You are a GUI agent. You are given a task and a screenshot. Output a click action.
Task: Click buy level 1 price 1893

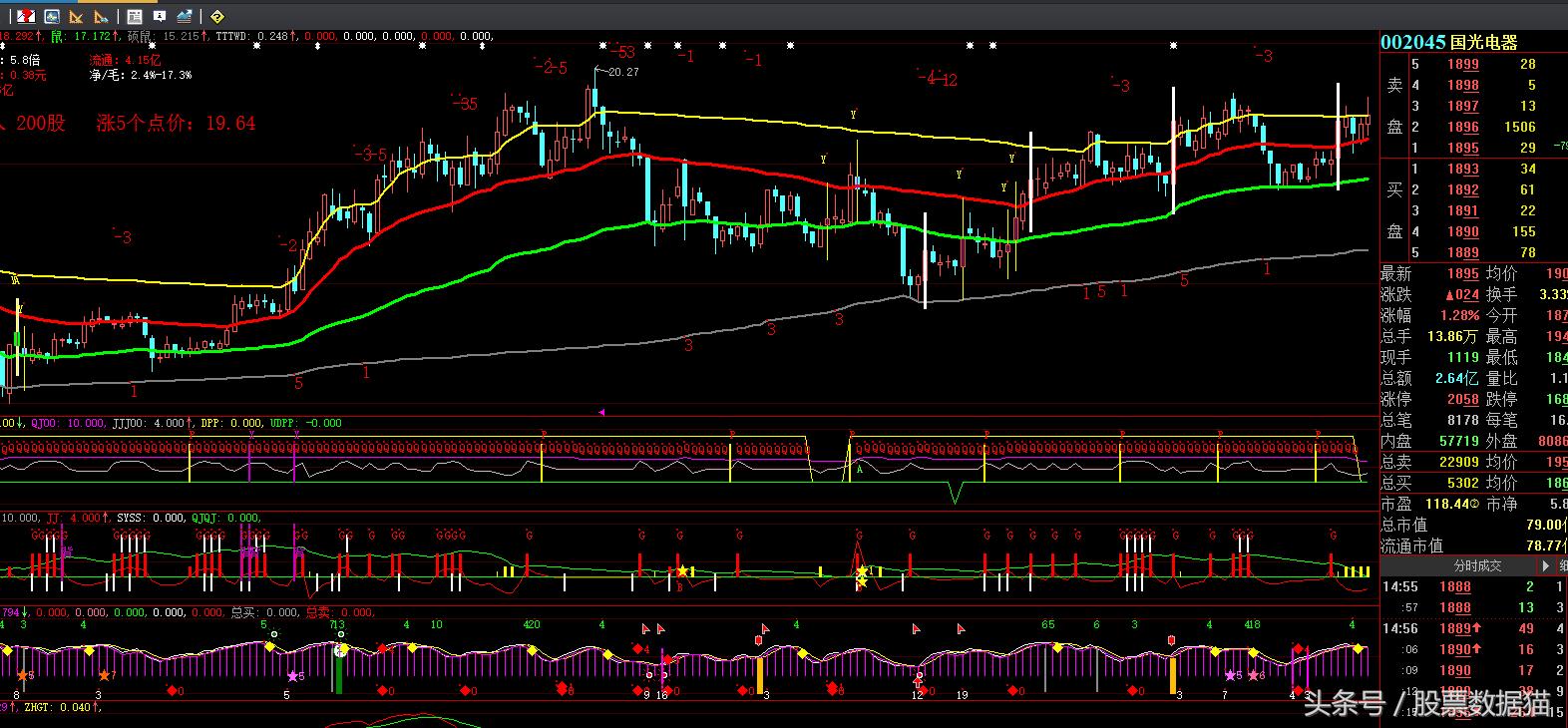(1463, 169)
